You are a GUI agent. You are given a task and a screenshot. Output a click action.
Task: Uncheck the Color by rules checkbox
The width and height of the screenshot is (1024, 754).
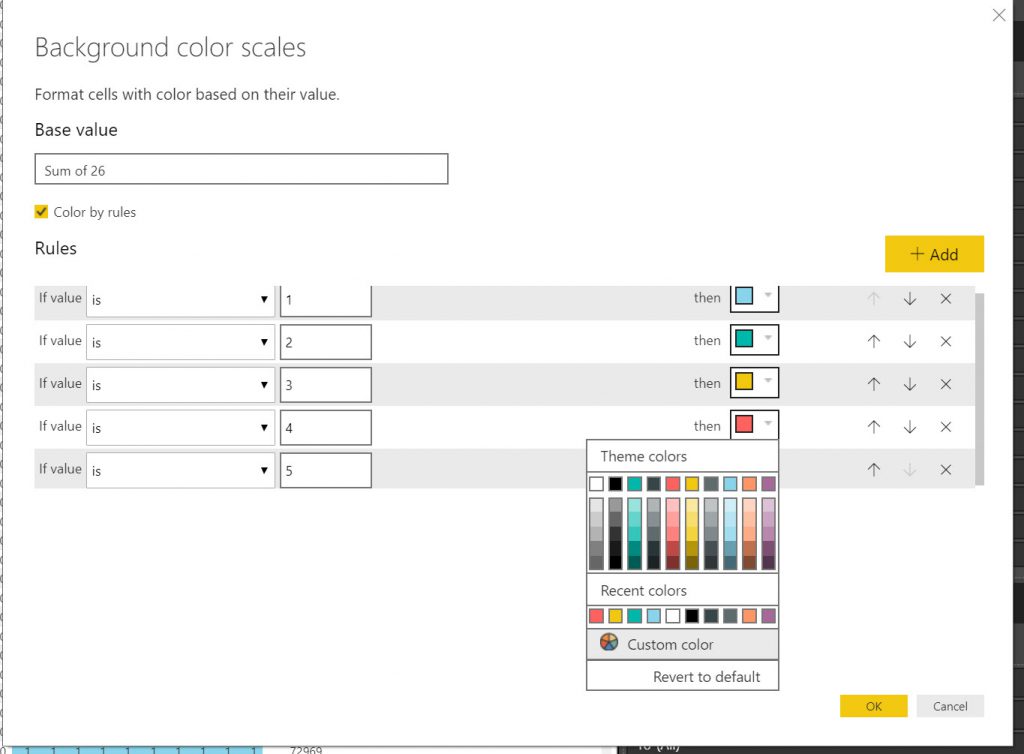point(41,212)
